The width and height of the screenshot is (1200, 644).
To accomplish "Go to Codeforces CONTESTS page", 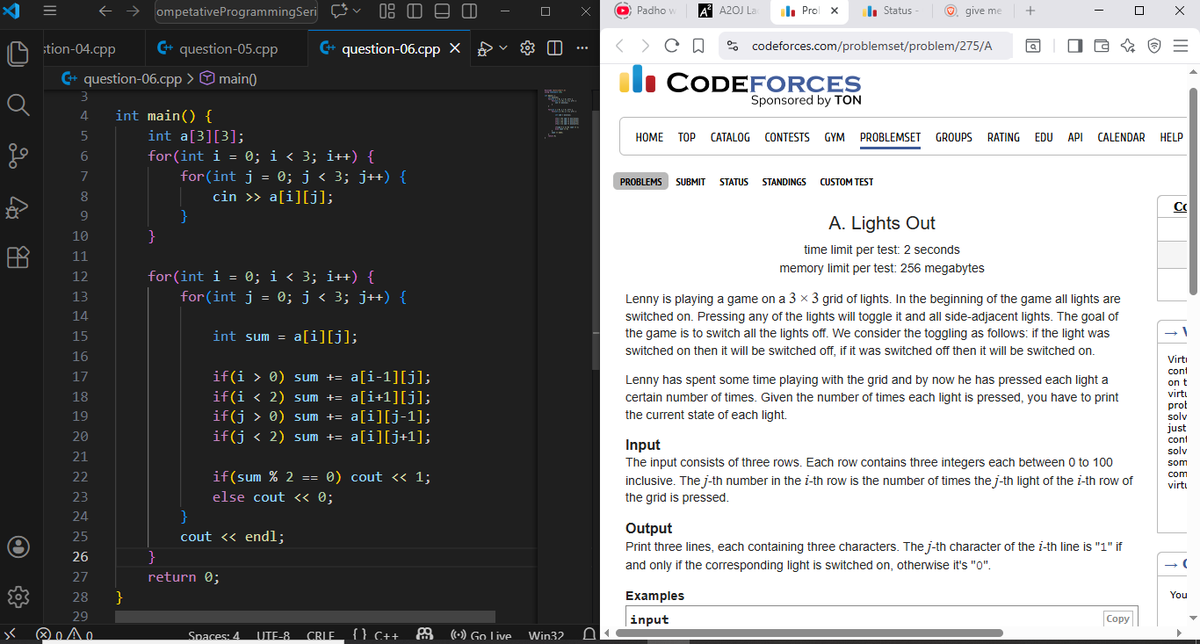I will pos(787,137).
